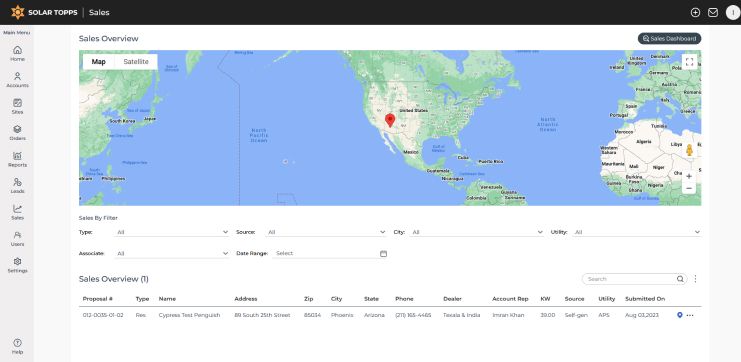The width and height of the screenshot is (741, 362).
Task: Go to Accounts in sidebar
Action: tap(17, 80)
